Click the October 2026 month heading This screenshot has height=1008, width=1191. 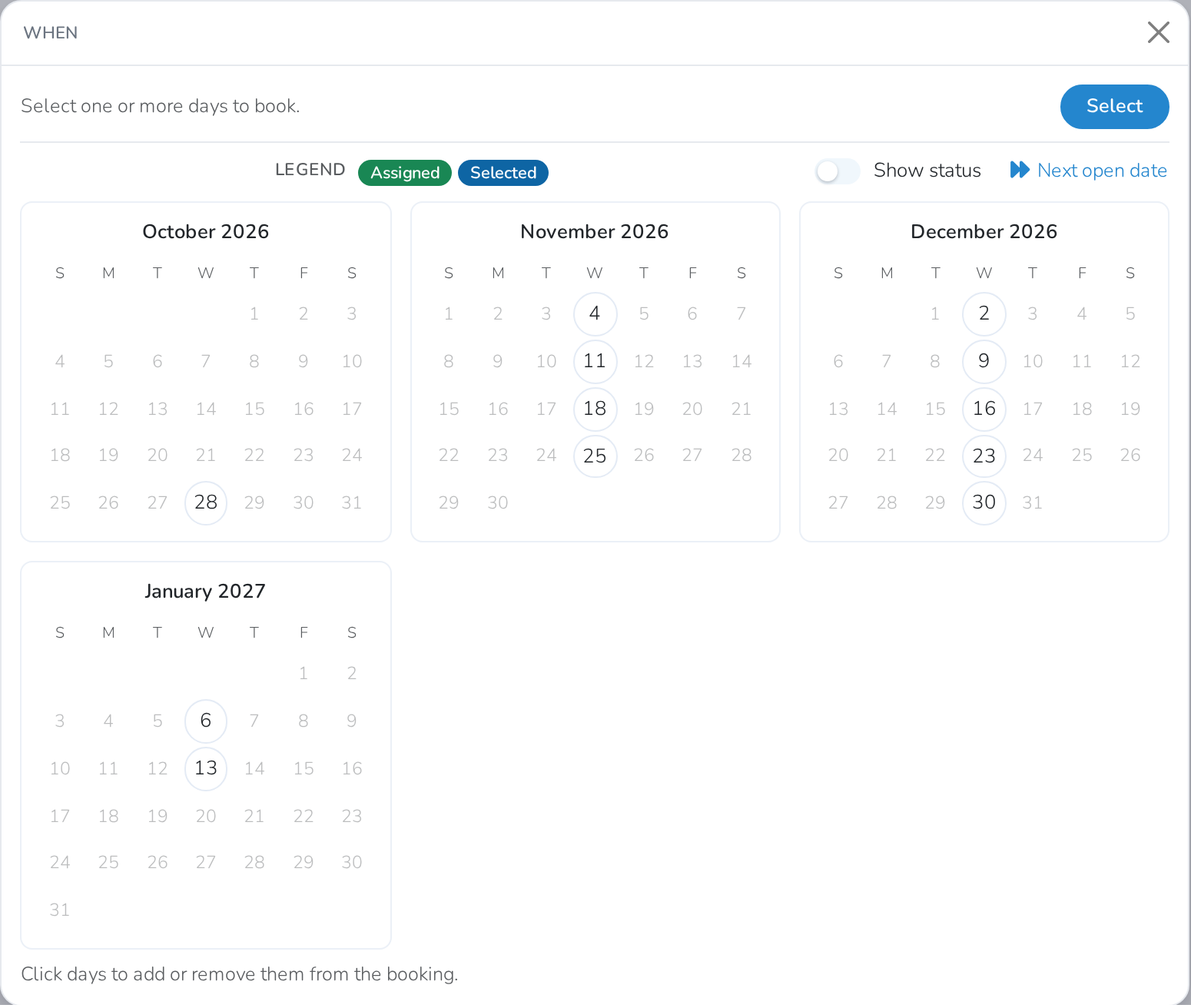click(x=206, y=232)
